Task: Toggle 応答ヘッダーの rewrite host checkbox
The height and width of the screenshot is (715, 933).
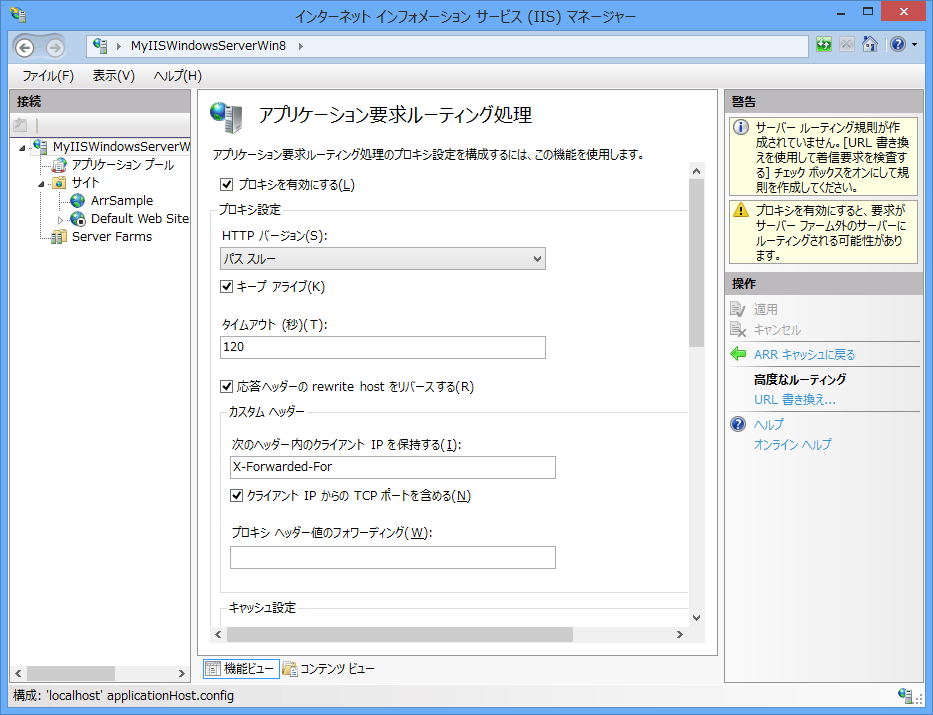Action: (x=226, y=387)
